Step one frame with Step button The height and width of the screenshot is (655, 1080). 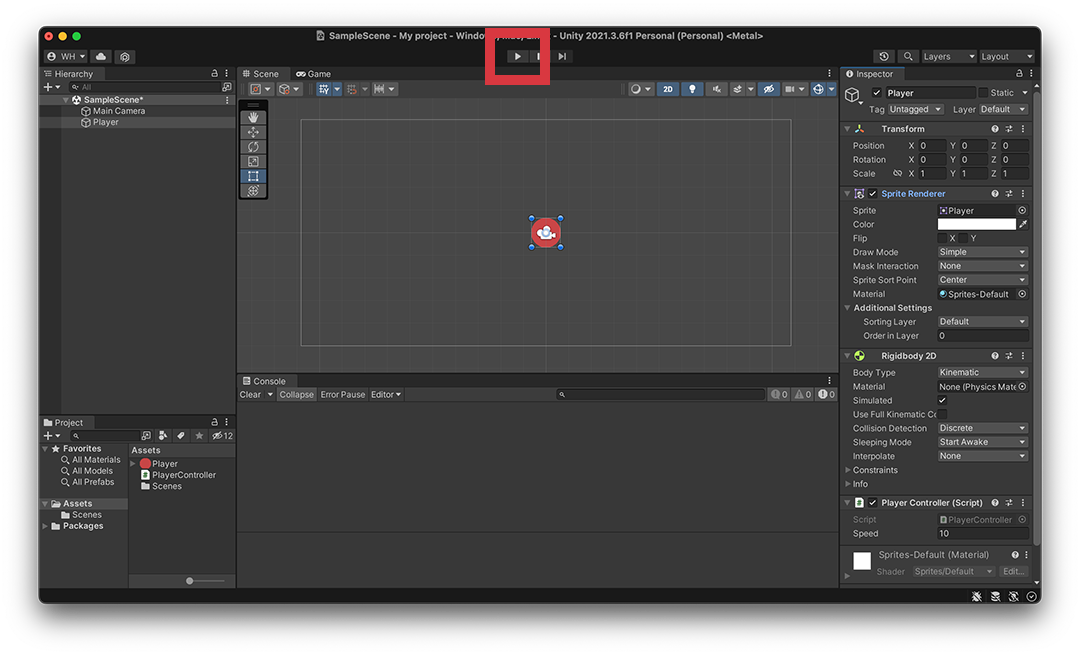[562, 56]
